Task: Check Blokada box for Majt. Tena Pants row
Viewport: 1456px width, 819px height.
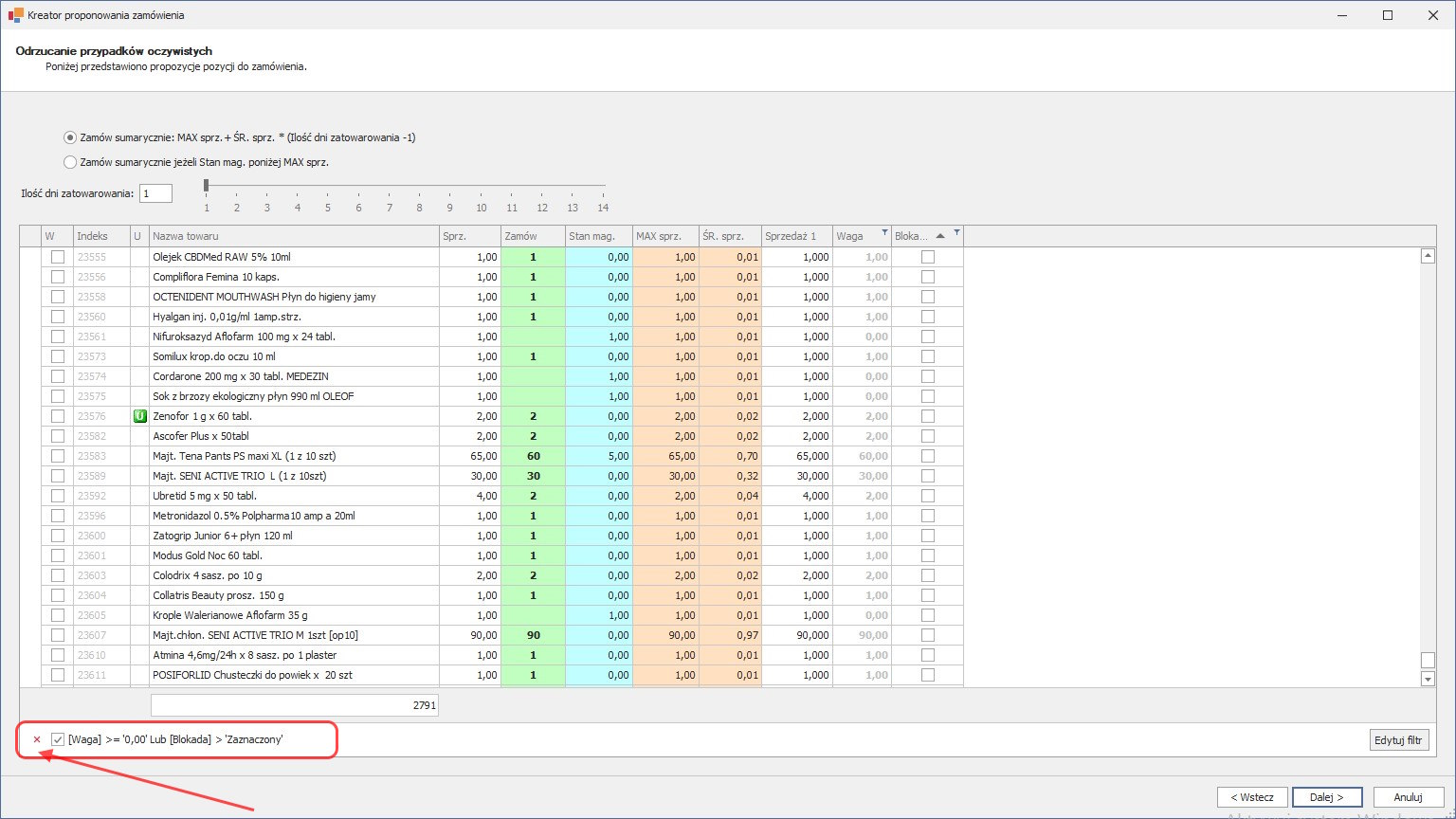Action: (x=927, y=456)
